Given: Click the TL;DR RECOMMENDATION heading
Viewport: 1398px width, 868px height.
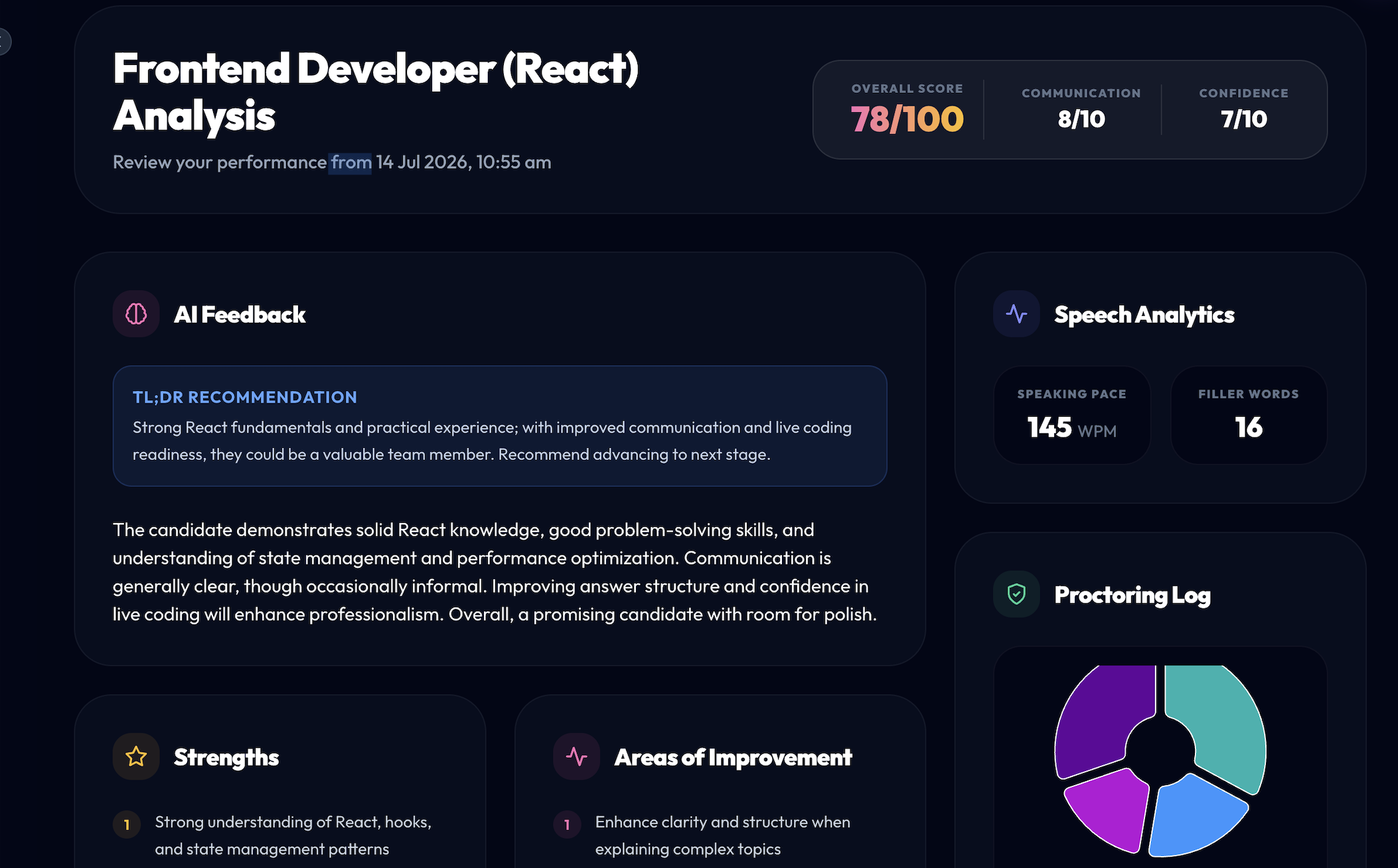Looking at the screenshot, I should [245, 398].
